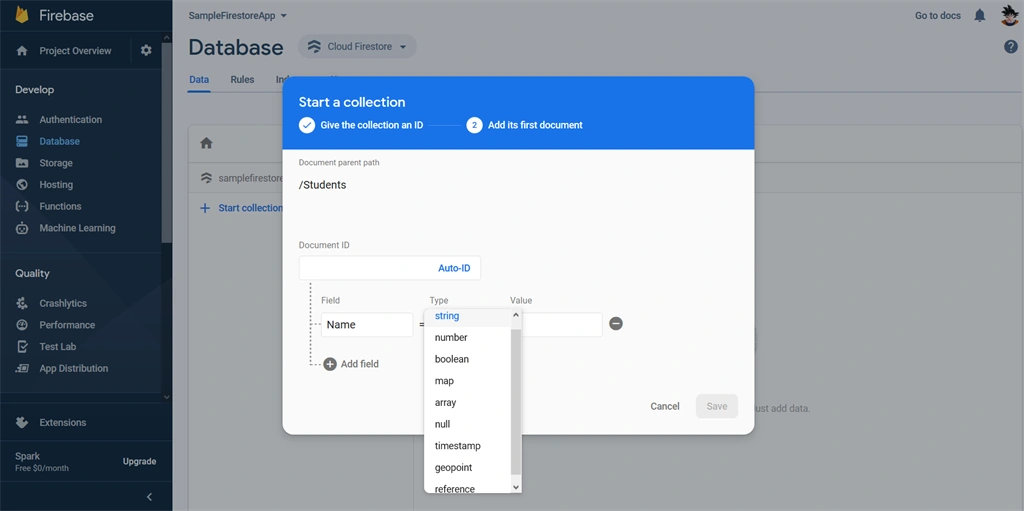Click the samplefirestore database icon

click(x=206, y=178)
